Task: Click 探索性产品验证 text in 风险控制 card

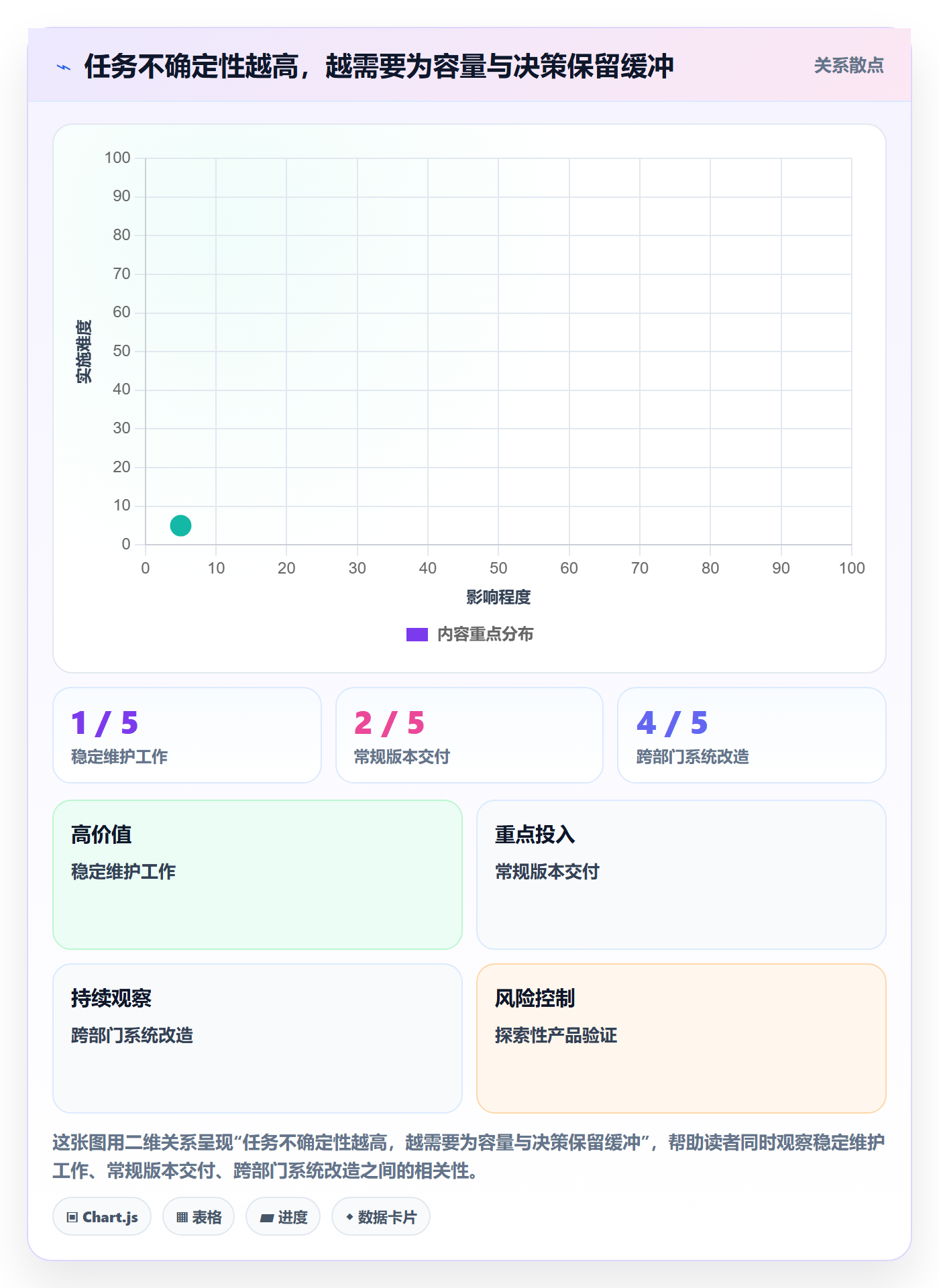Action: tap(556, 1035)
